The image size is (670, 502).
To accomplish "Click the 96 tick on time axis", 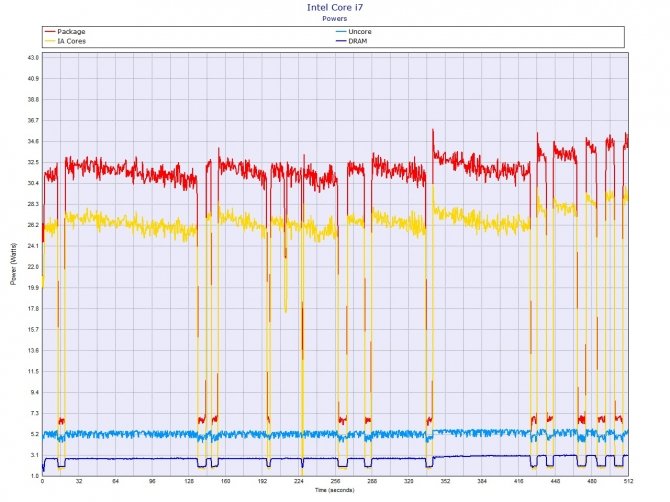I will [x=152, y=481].
